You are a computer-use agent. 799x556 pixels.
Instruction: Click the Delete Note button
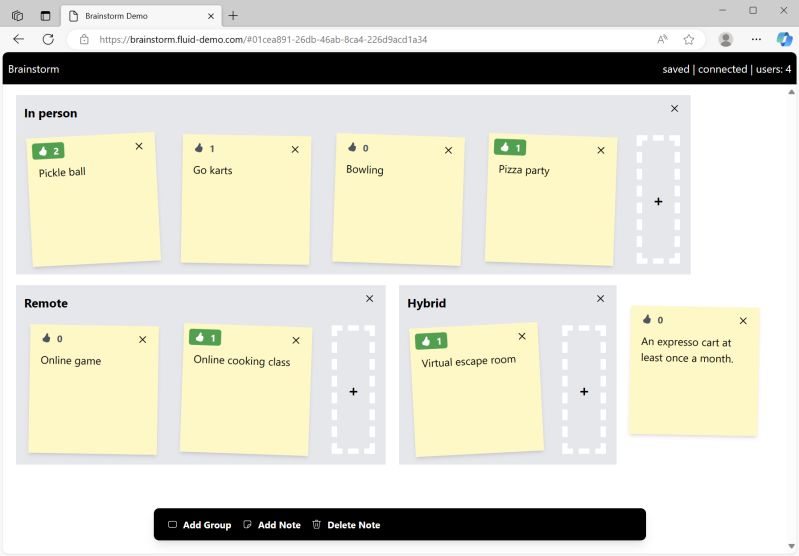tap(346, 525)
